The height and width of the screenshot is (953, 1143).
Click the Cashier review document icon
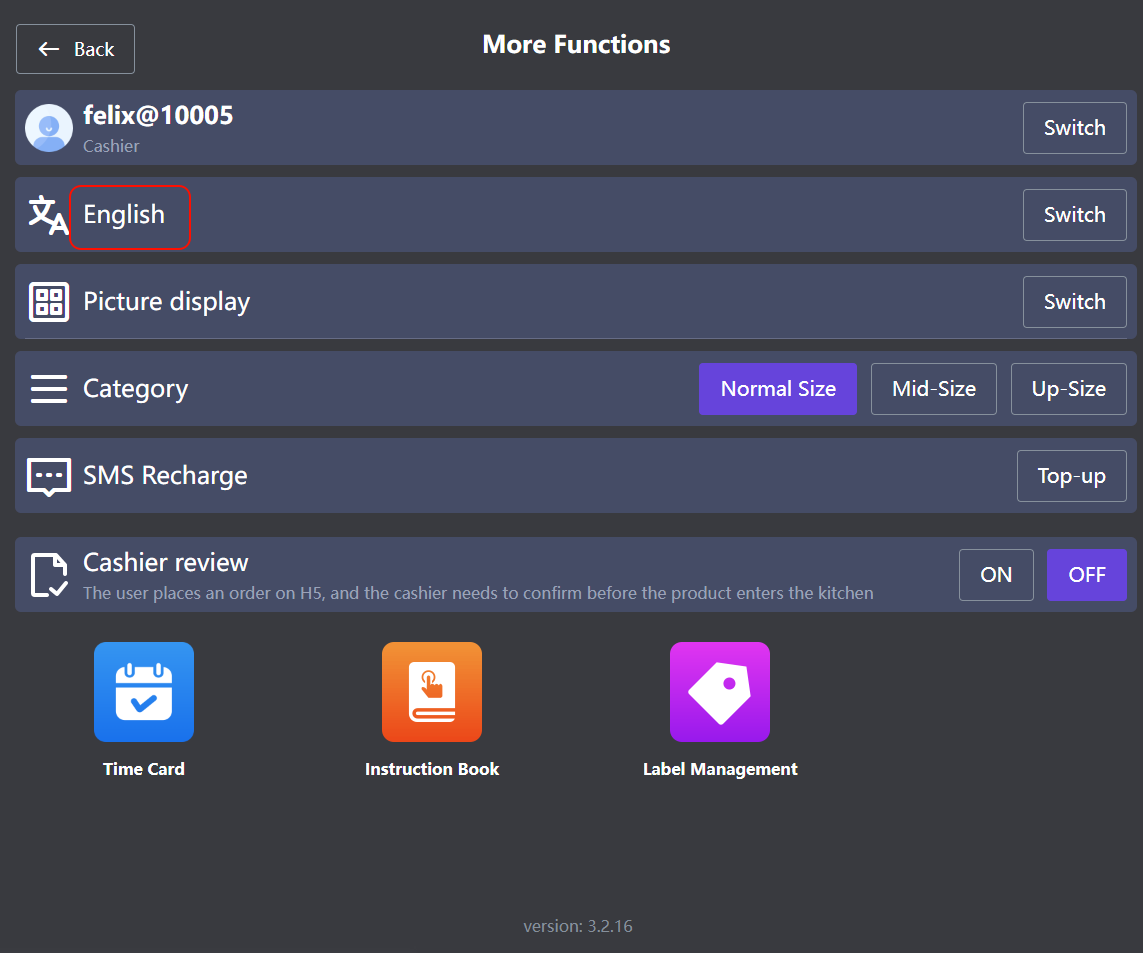point(49,575)
